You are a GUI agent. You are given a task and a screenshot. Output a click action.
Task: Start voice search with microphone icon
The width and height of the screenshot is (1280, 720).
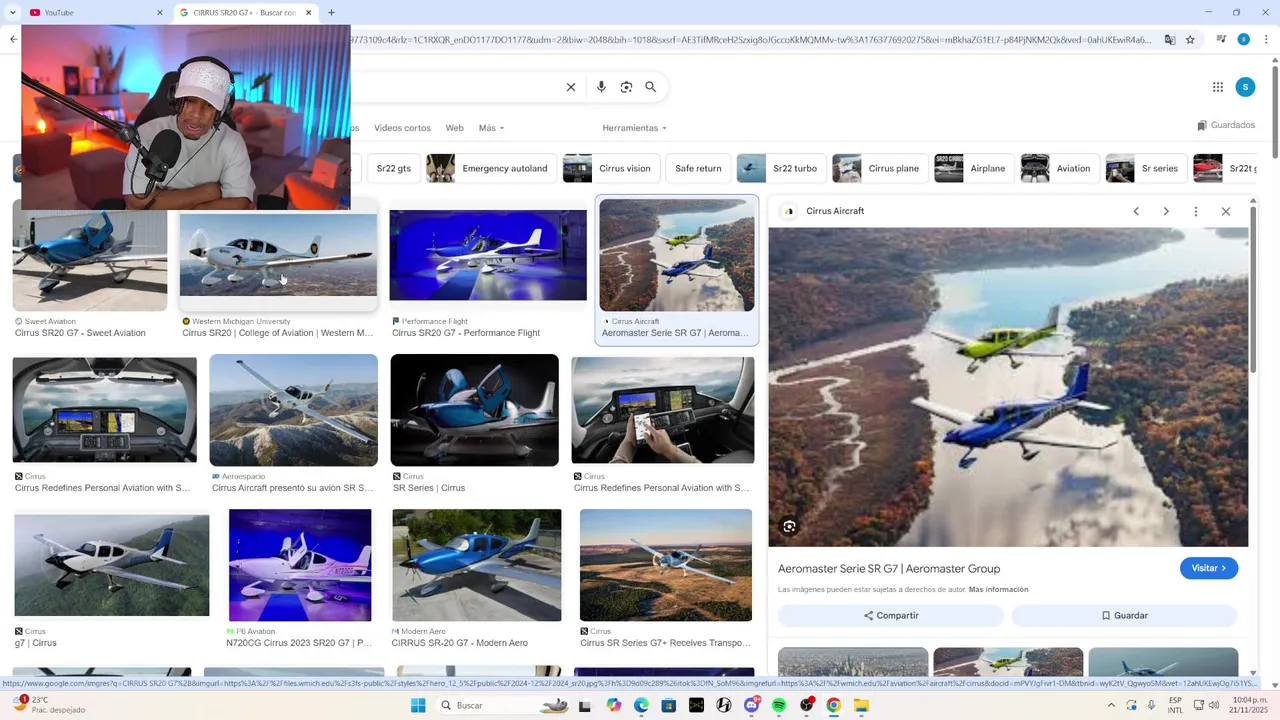[x=601, y=87]
